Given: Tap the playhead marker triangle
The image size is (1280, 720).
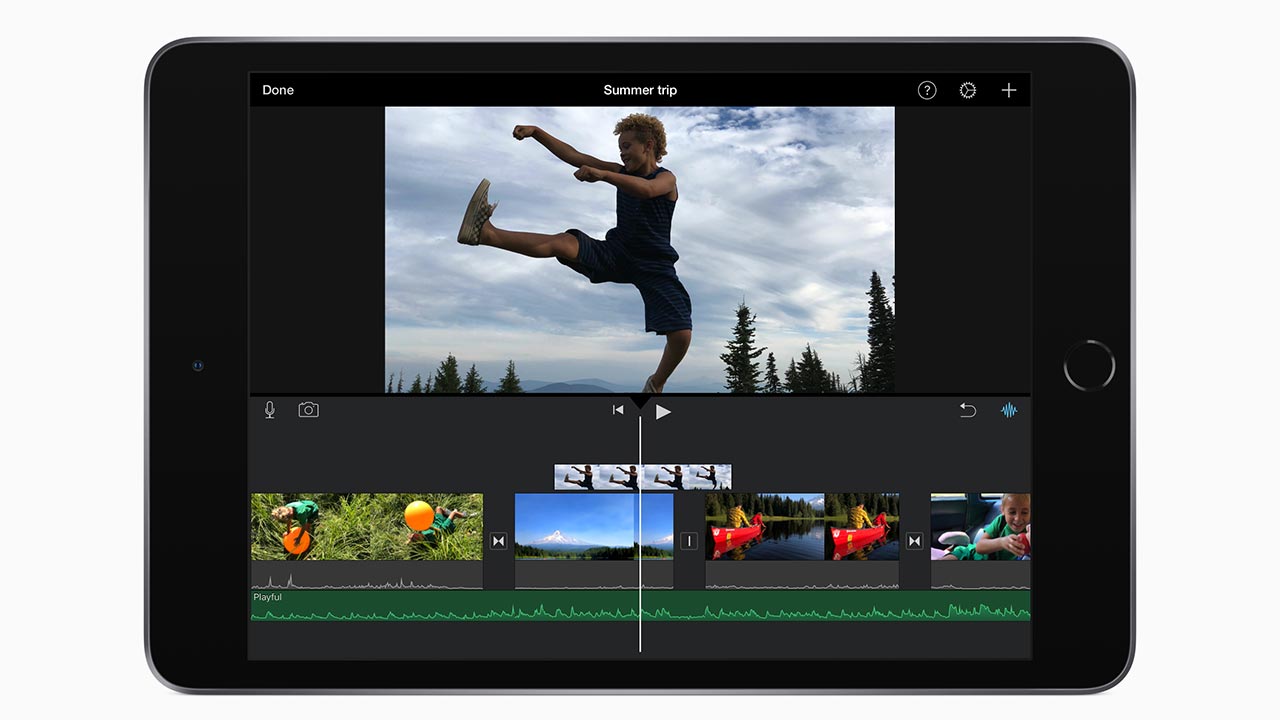Looking at the screenshot, I should 640,402.
